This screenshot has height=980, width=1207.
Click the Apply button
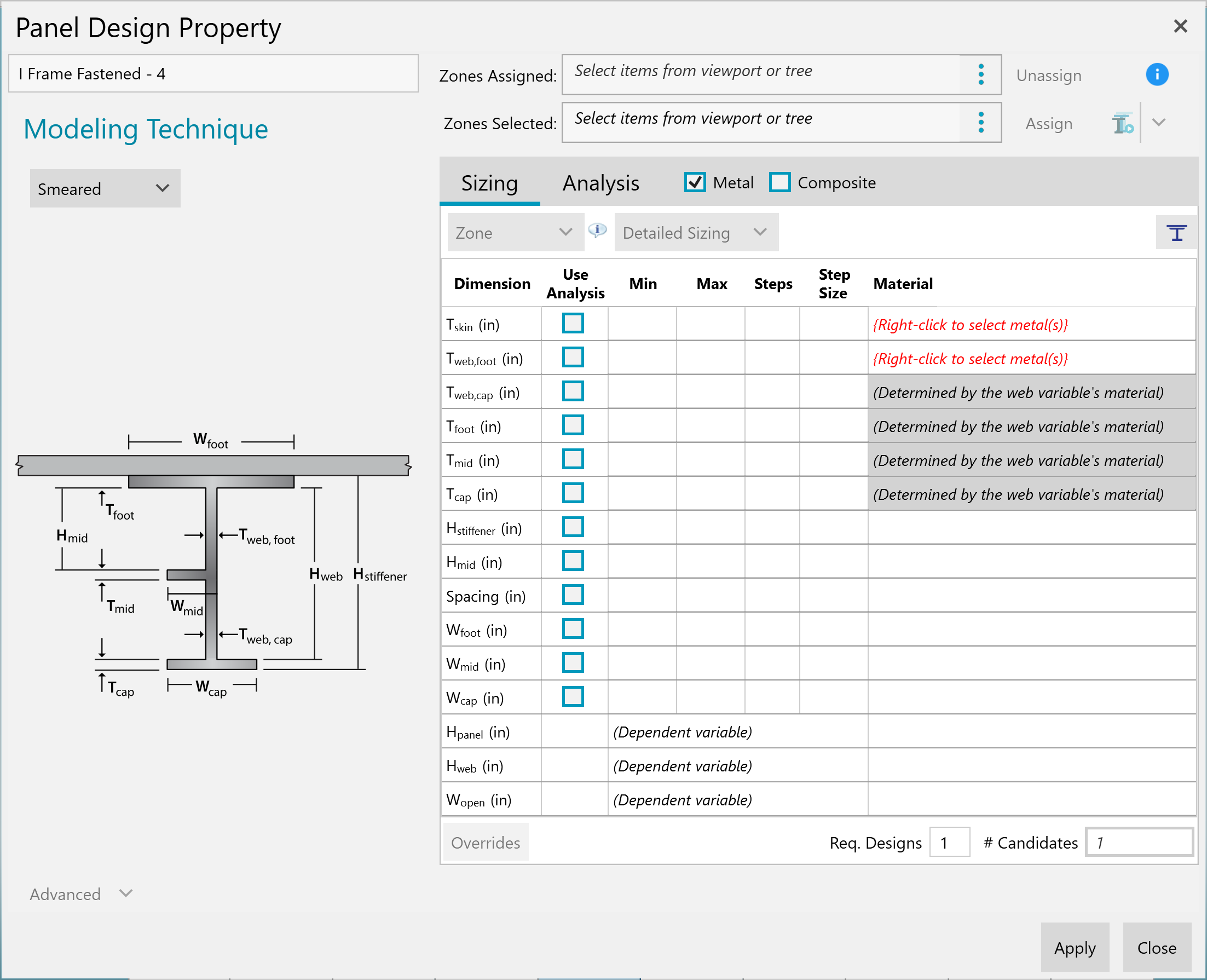pos(1075,948)
